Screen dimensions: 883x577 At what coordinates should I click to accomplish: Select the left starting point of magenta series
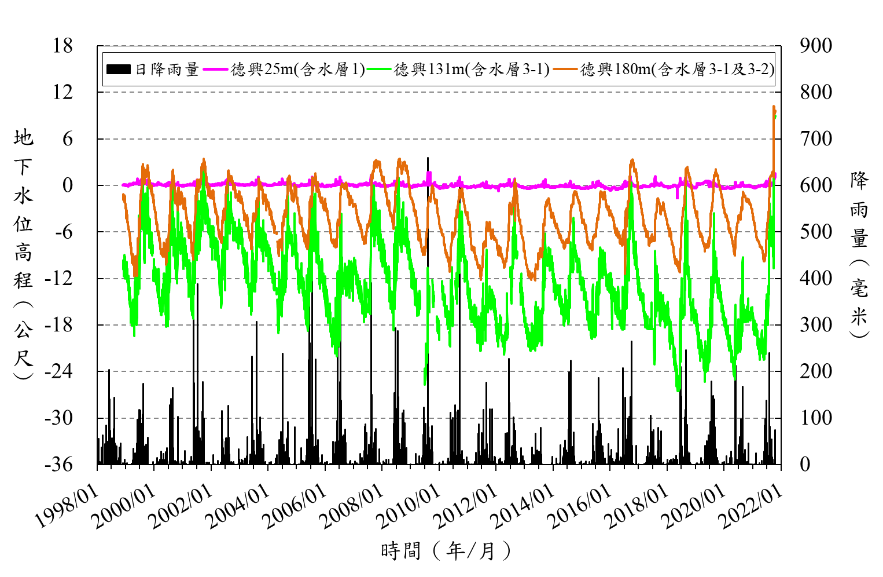tap(122, 184)
